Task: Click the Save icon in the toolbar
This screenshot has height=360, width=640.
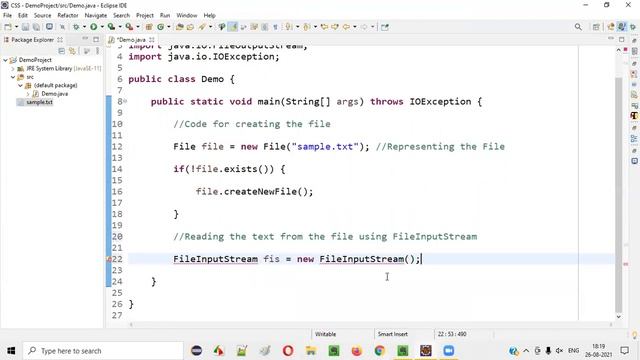Action: (x=25, y=27)
